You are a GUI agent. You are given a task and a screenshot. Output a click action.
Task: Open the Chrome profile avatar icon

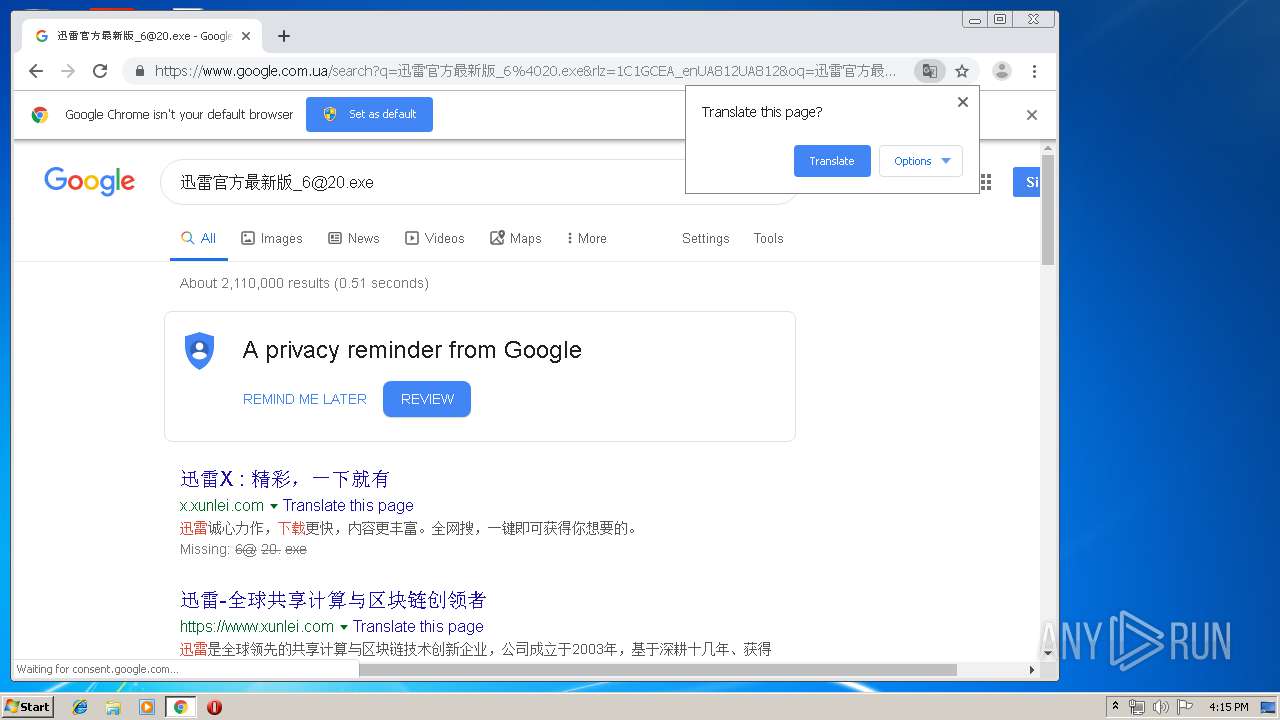pos(1002,71)
